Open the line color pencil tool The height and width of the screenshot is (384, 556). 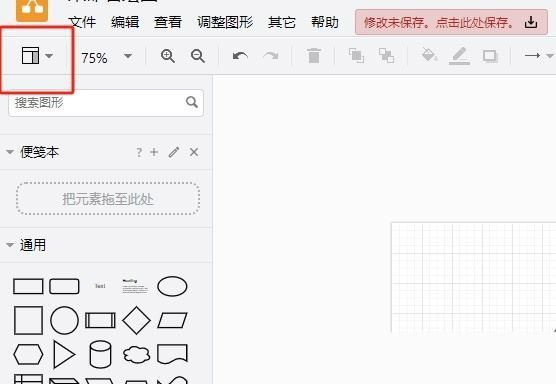click(x=459, y=56)
